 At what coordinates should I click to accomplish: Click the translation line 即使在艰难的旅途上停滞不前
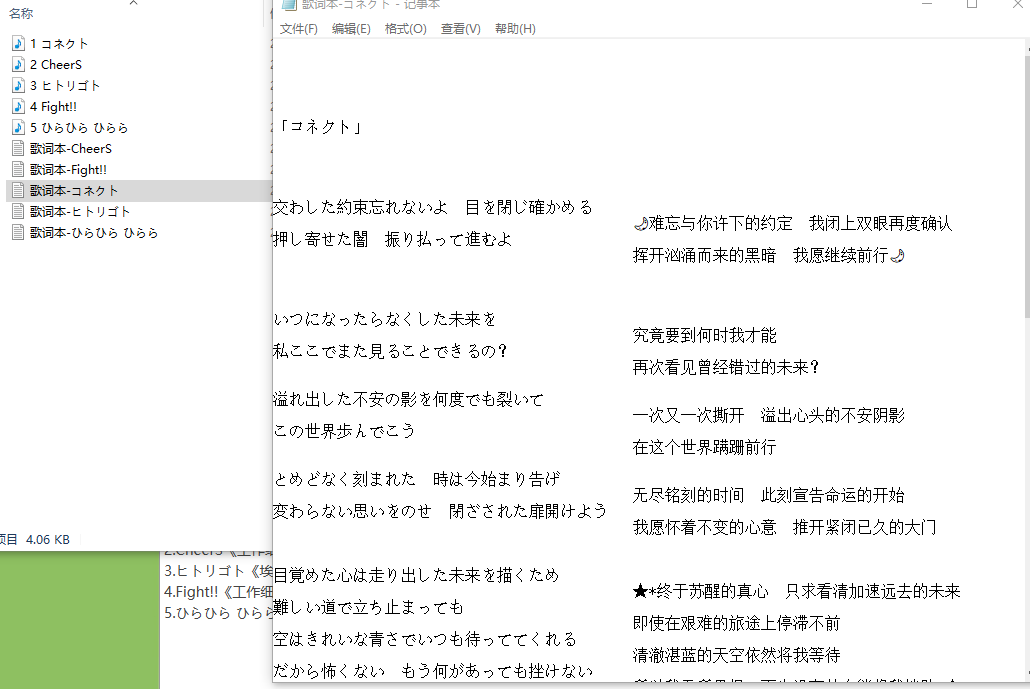click(736, 623)
